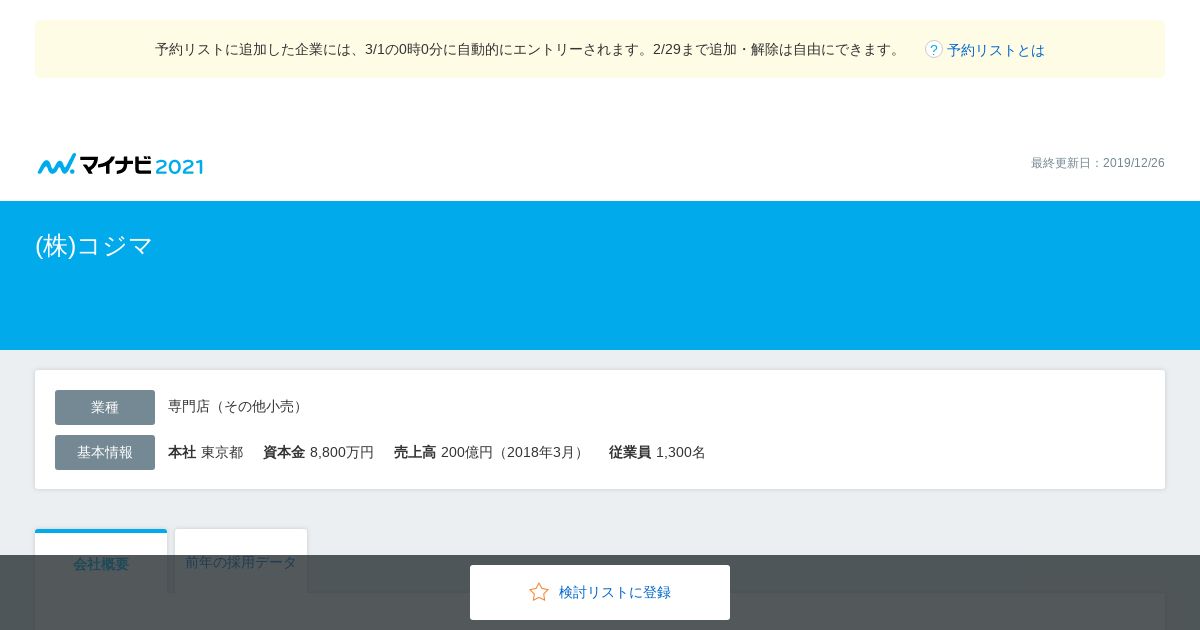Click the question mark help icon
The width and height of the screenshot is (1200, 630).
[x=934, y=49]
